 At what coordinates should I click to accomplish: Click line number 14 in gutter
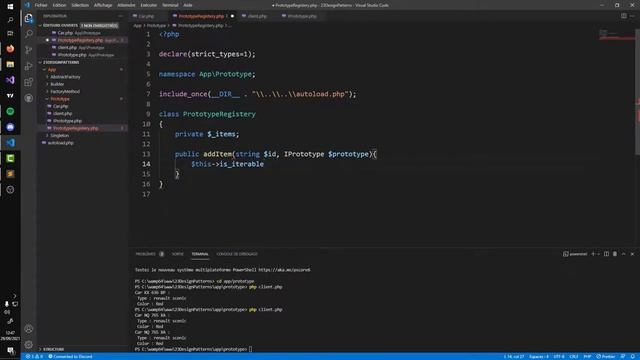tap(147, 164)
